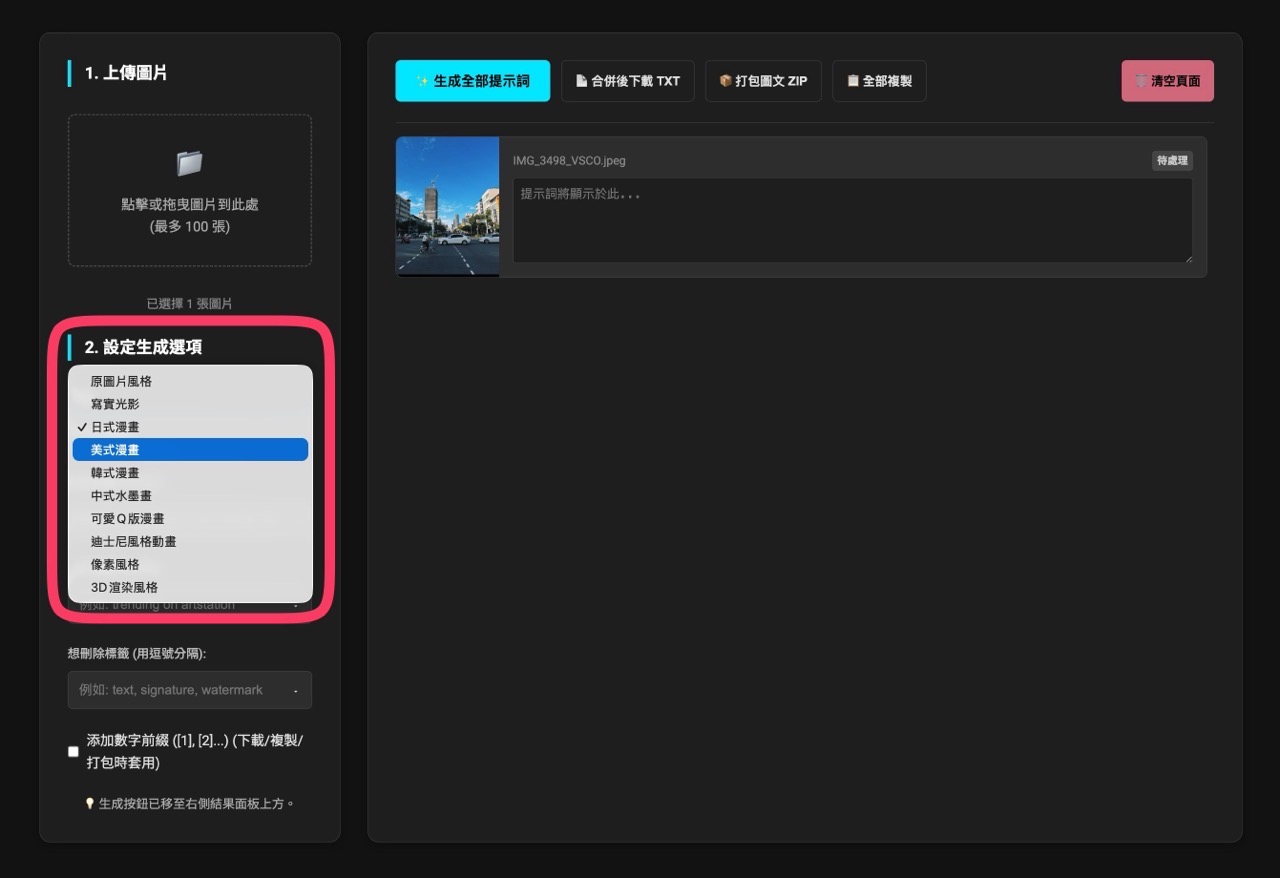1280x878 pixels.
Task: Open IMG_3498_VSCO.jpeg street thumbnail
Action: [447, 206]
